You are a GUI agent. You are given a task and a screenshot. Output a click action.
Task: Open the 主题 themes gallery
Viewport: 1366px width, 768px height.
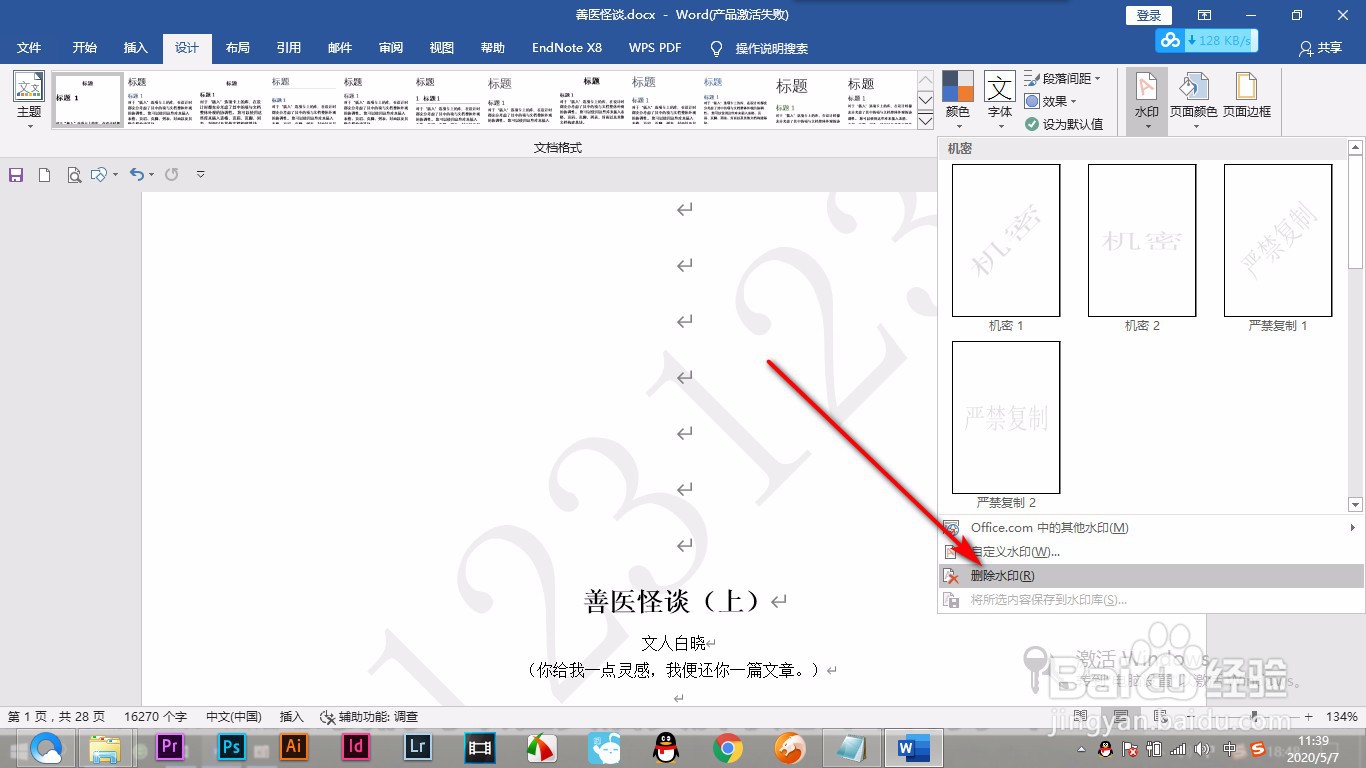tap(29, 99)
